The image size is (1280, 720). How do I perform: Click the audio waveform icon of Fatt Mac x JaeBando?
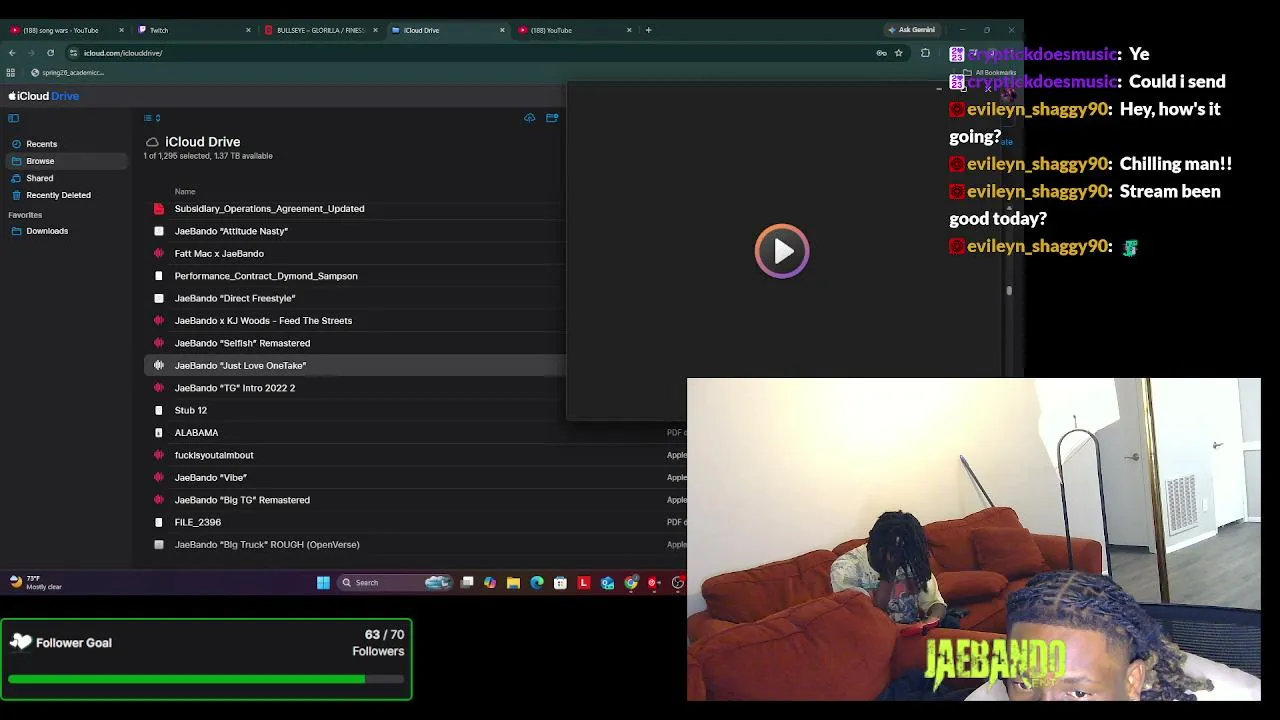pyautogui.click(x=159, y=254)
